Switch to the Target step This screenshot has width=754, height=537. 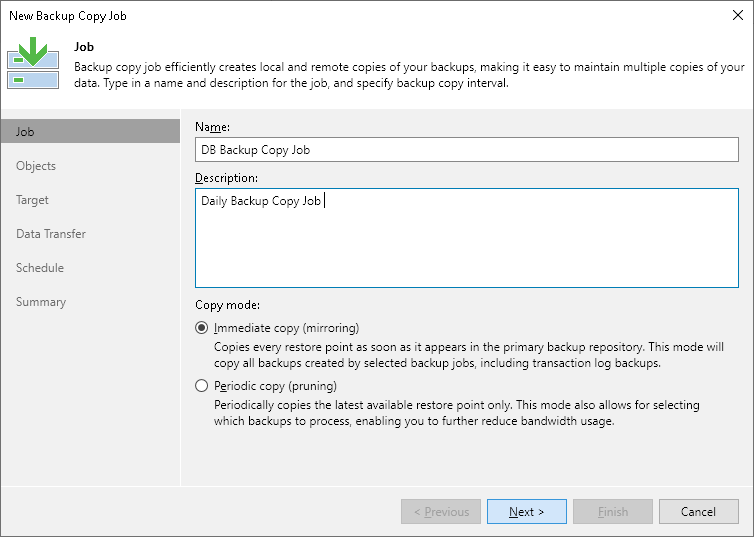click(x=32, y=200)
